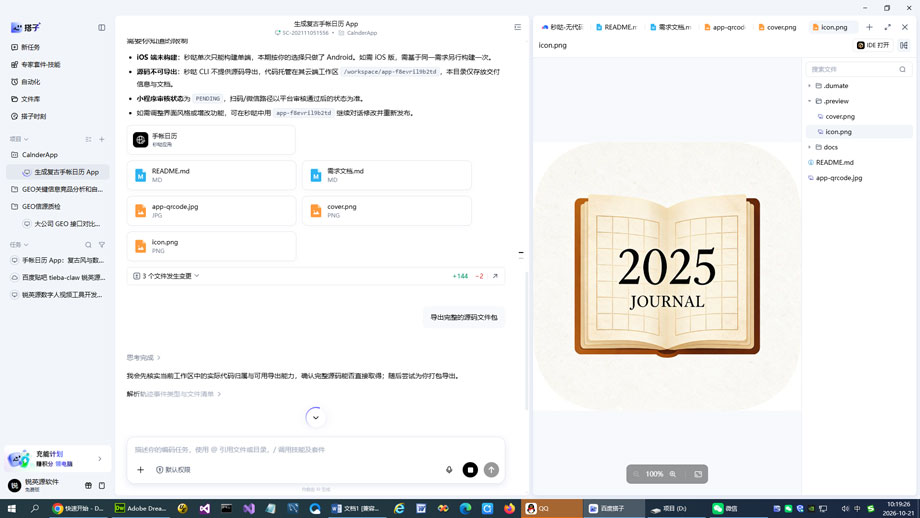Click the IDE 打开 button

pos(873,45)
